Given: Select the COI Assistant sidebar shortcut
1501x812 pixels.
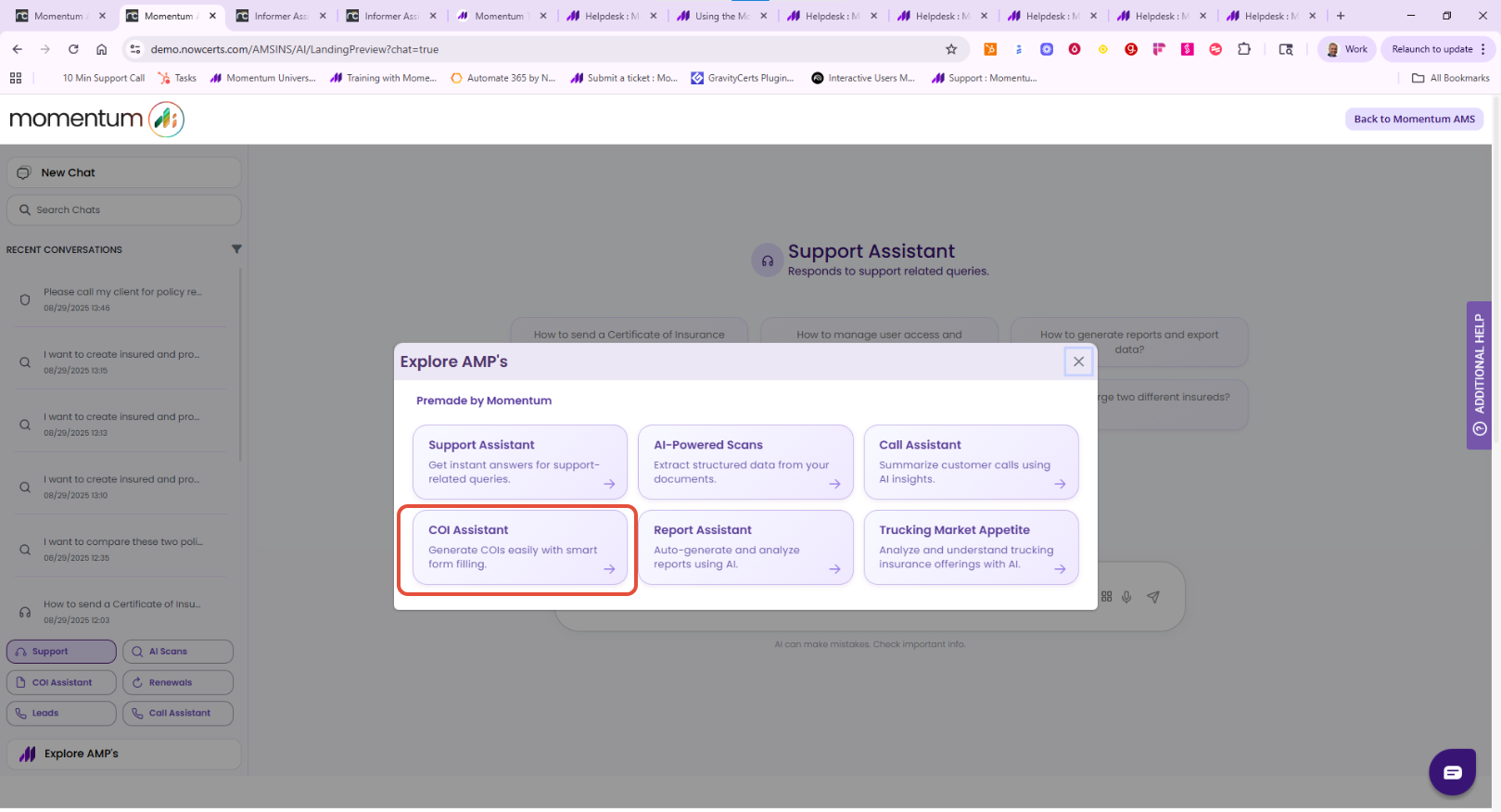Looking at the screenshot, I should (x=61, y=682).
